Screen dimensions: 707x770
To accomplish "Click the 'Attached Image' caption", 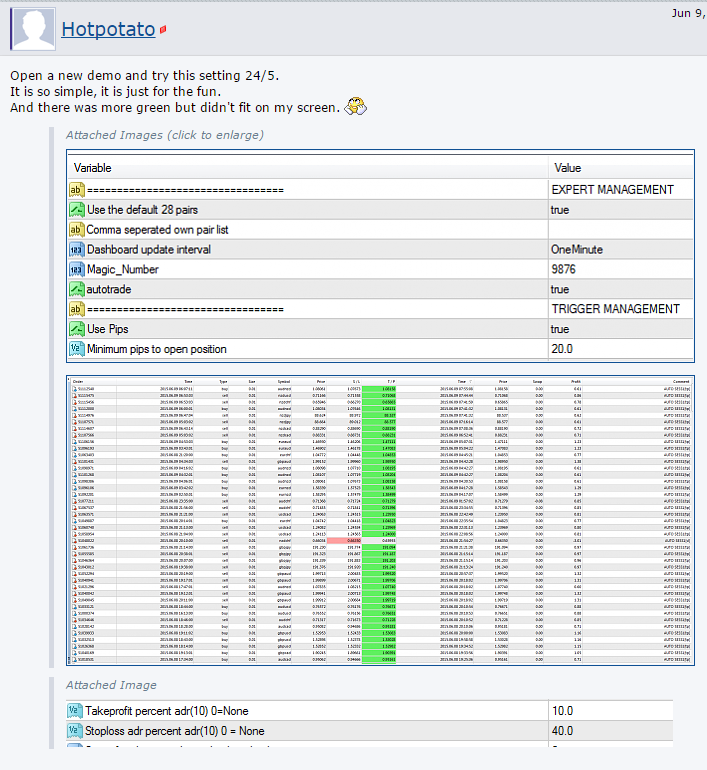I will pos(111,685).
